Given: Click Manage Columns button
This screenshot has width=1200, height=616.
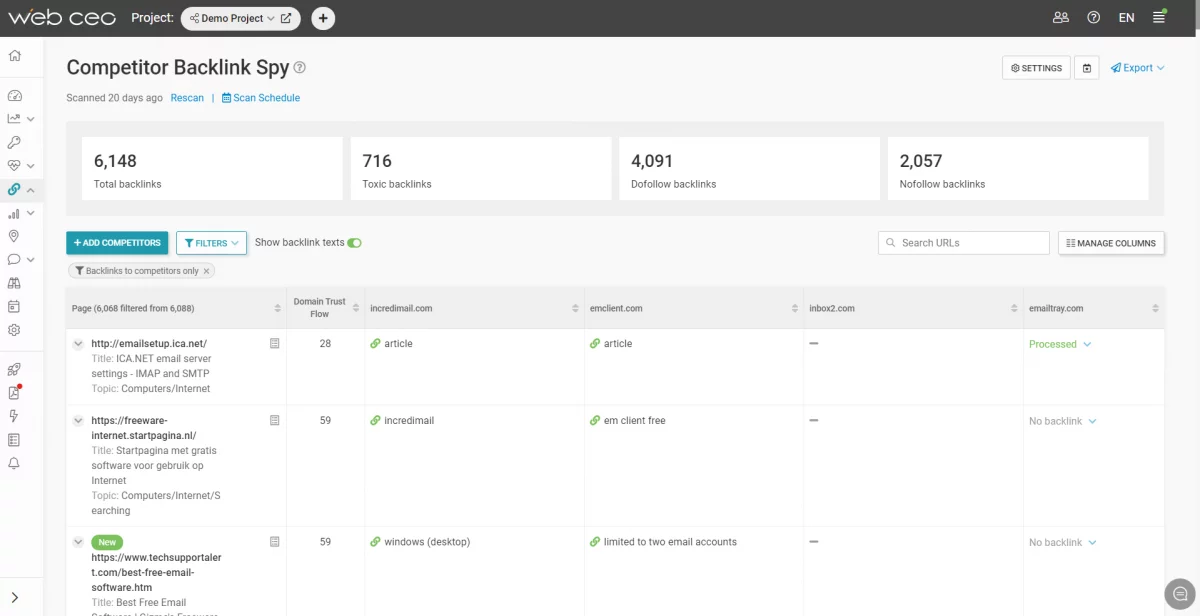Looking at the screenshot, I should [x=1111, y=243].
